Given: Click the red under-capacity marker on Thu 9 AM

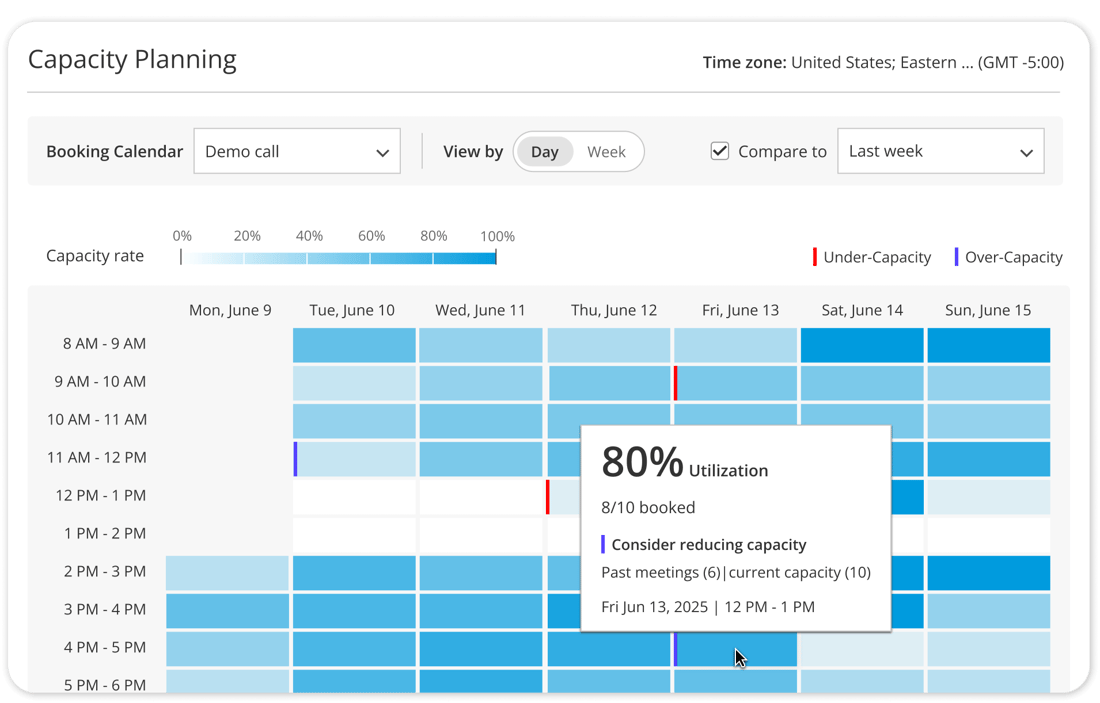Looking at the screenshot, I should click(675, 381).
